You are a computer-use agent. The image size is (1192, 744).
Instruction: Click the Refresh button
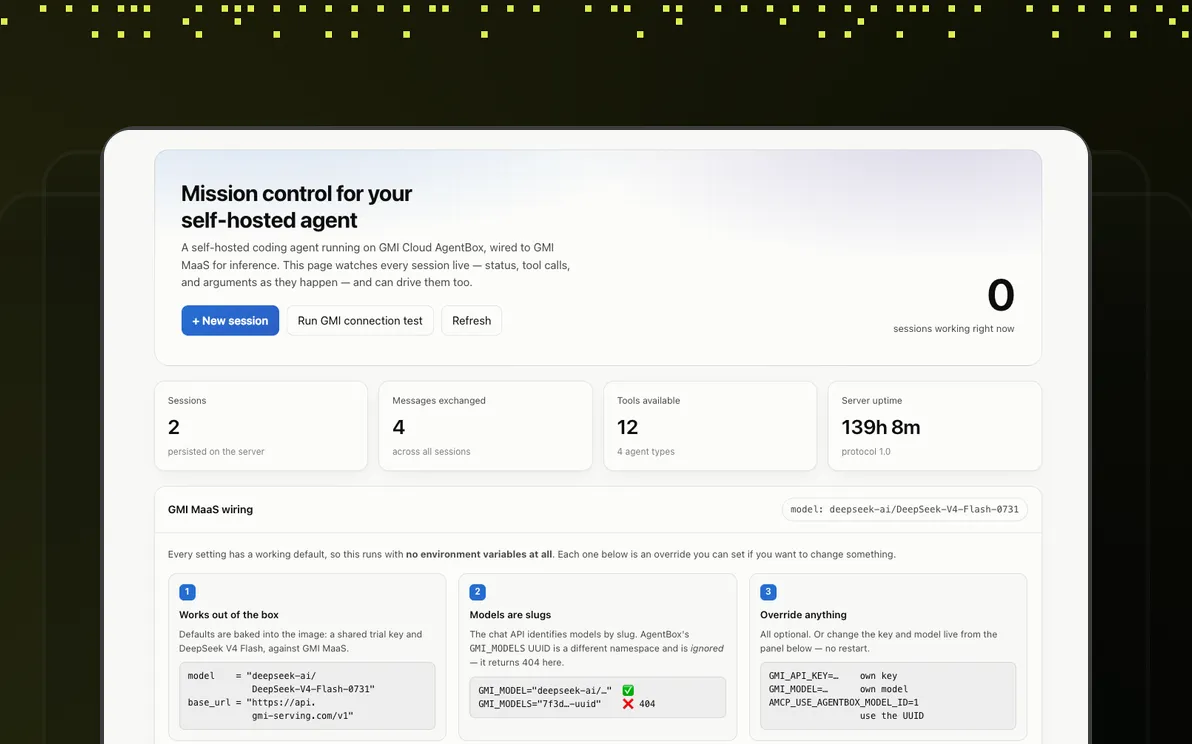coord(471,321)
